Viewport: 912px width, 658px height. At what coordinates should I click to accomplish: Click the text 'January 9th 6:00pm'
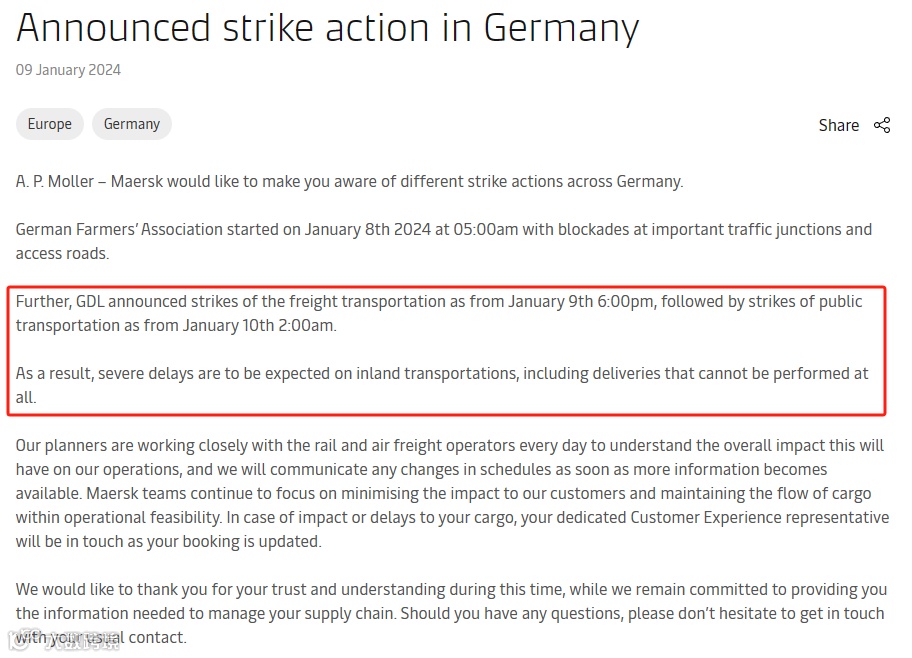(579, 301)
